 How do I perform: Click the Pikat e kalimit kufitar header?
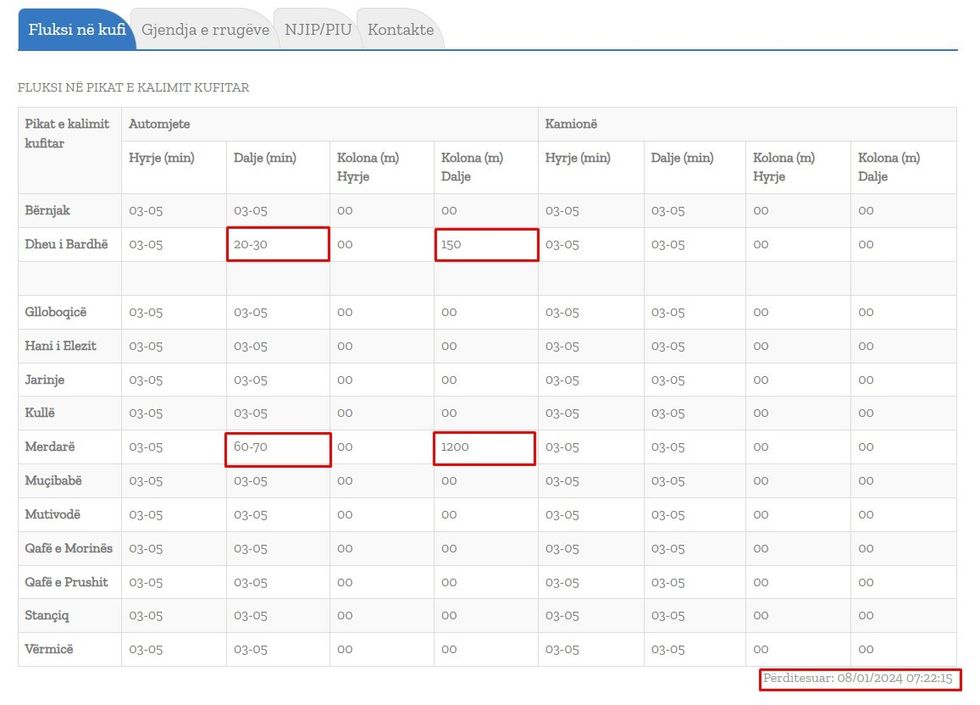coord(67,133)
